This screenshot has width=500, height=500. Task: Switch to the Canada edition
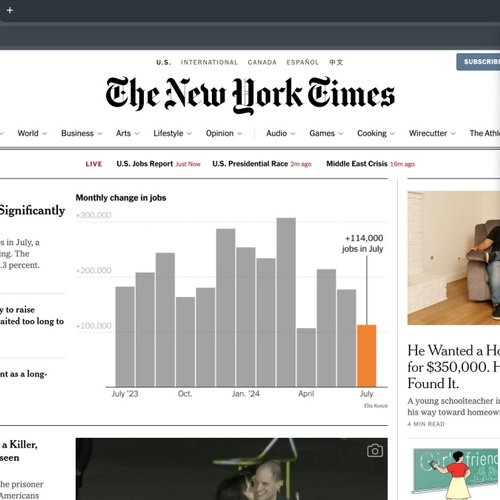[x=262, y=62]
